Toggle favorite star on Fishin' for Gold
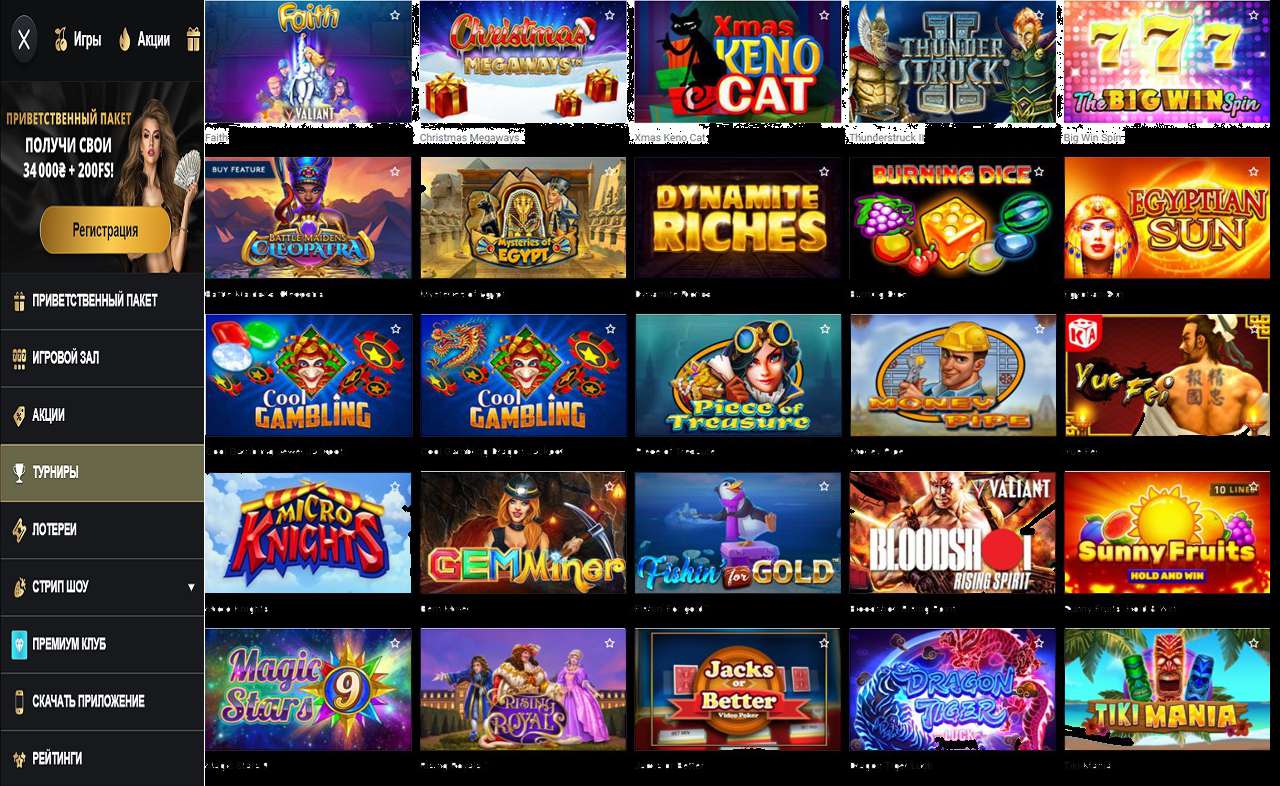Viewport: 1280px width, 786px height. tap(824, 486)
